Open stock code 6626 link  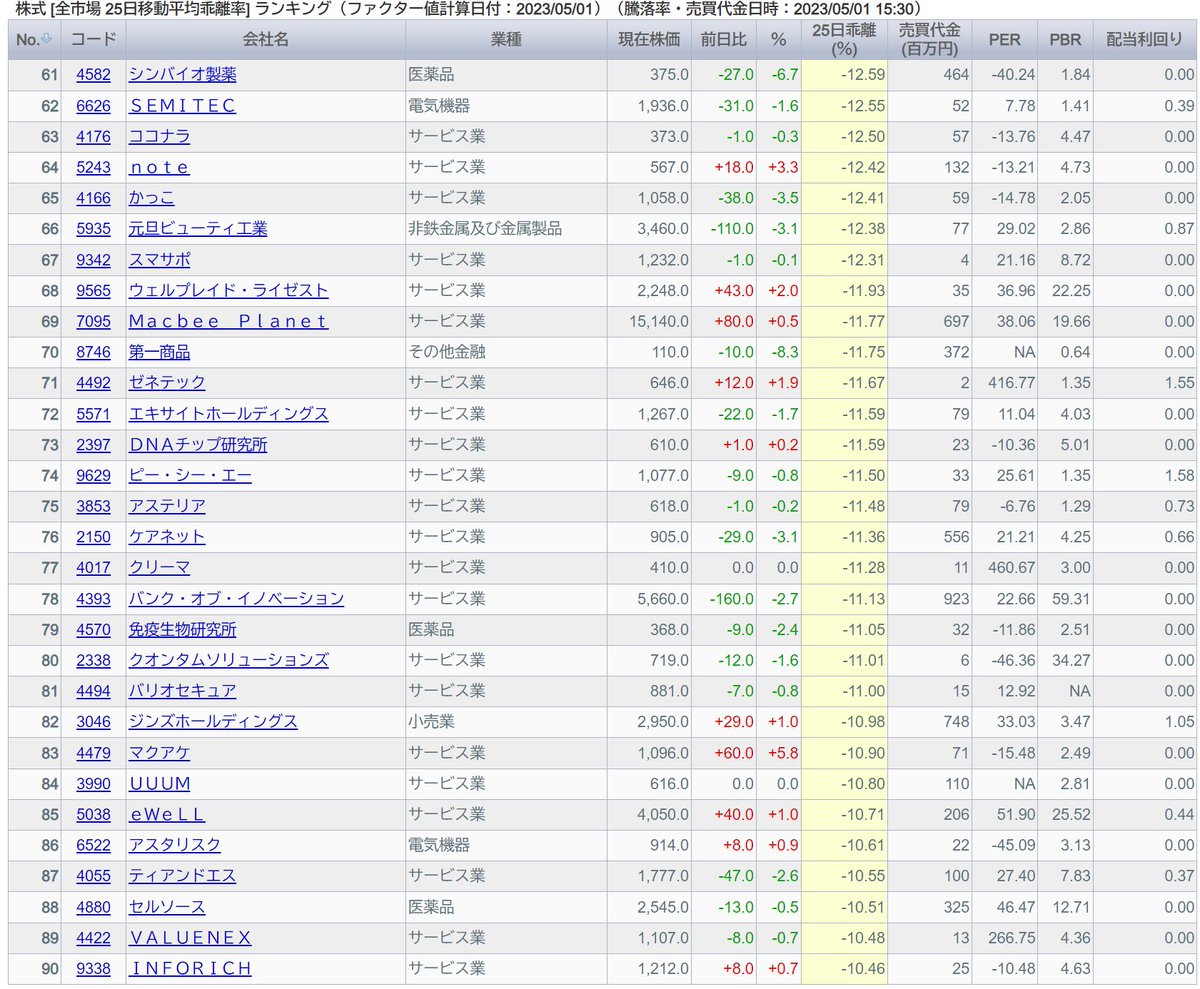93,106
